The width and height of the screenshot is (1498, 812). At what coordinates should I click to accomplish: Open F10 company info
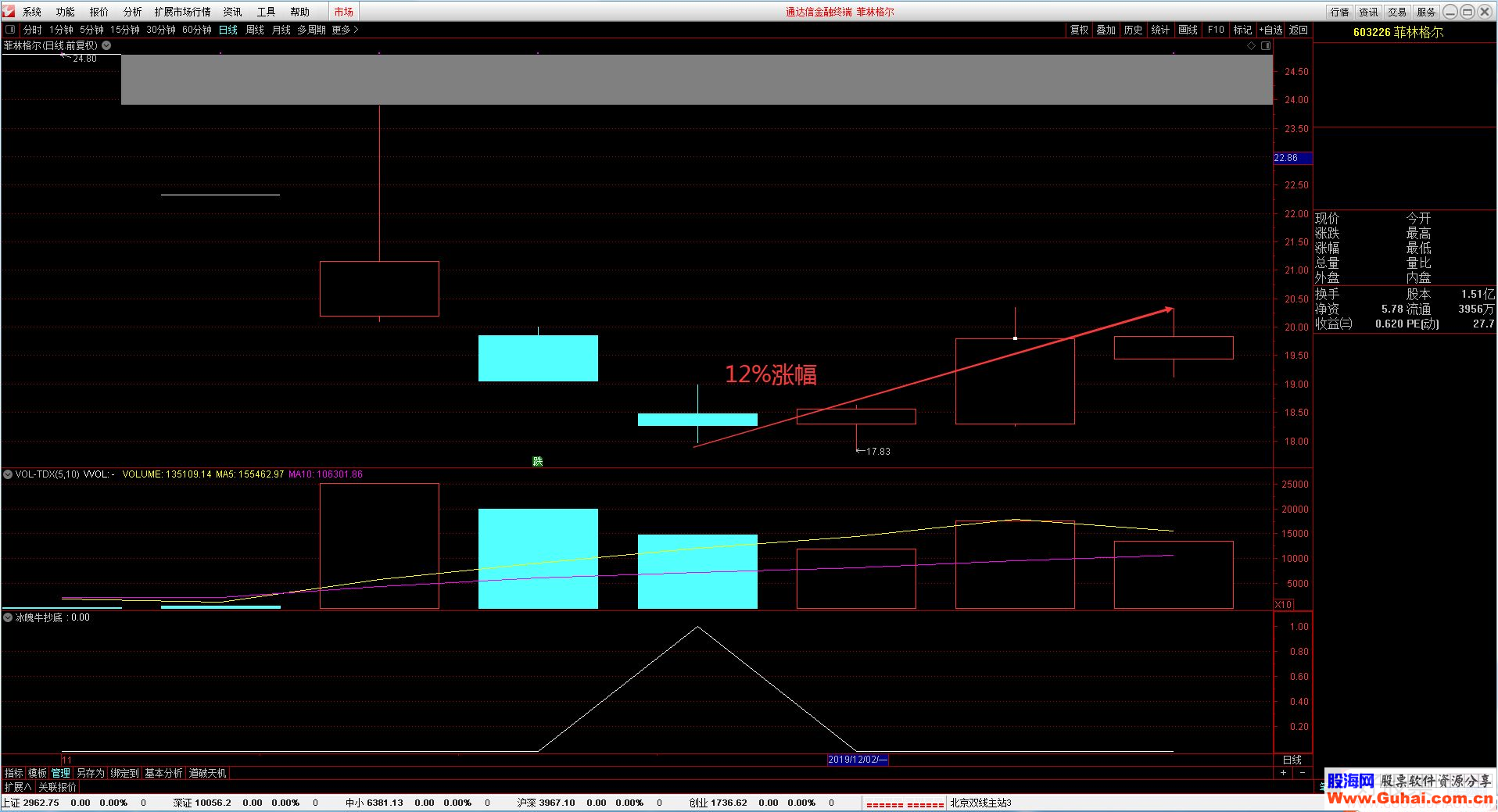(x=1216, y=30)
